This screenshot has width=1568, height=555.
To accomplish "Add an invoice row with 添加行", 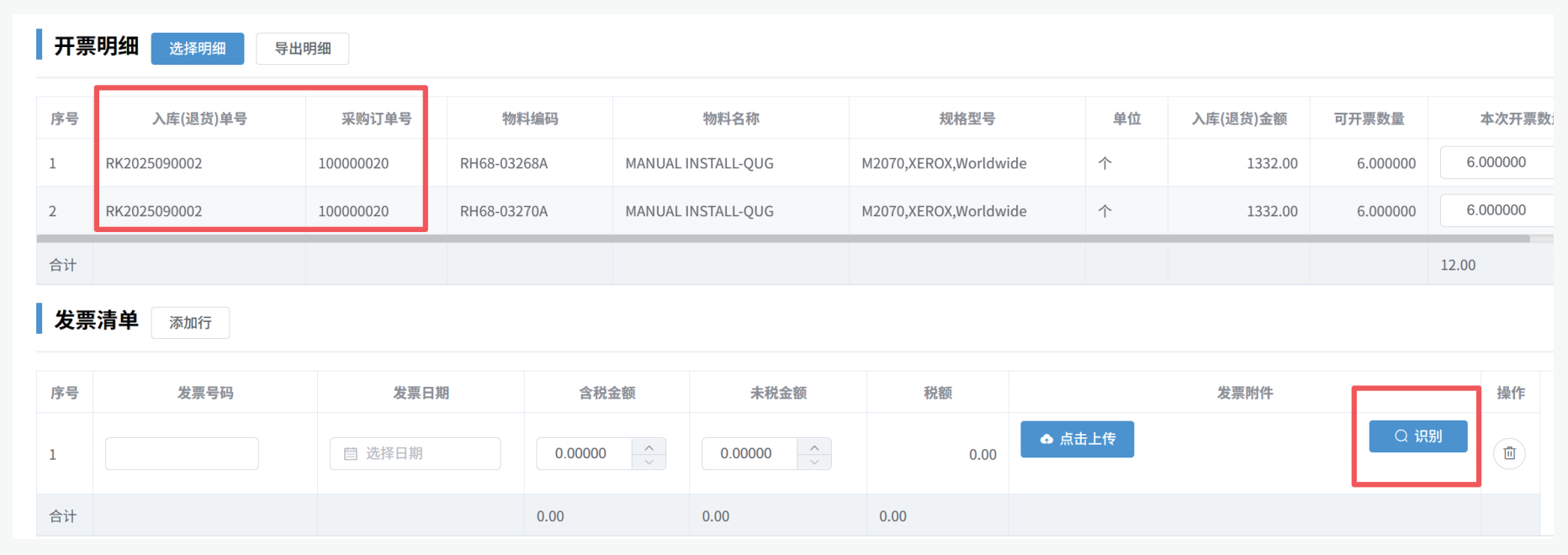I will click(x=190, y=323).
